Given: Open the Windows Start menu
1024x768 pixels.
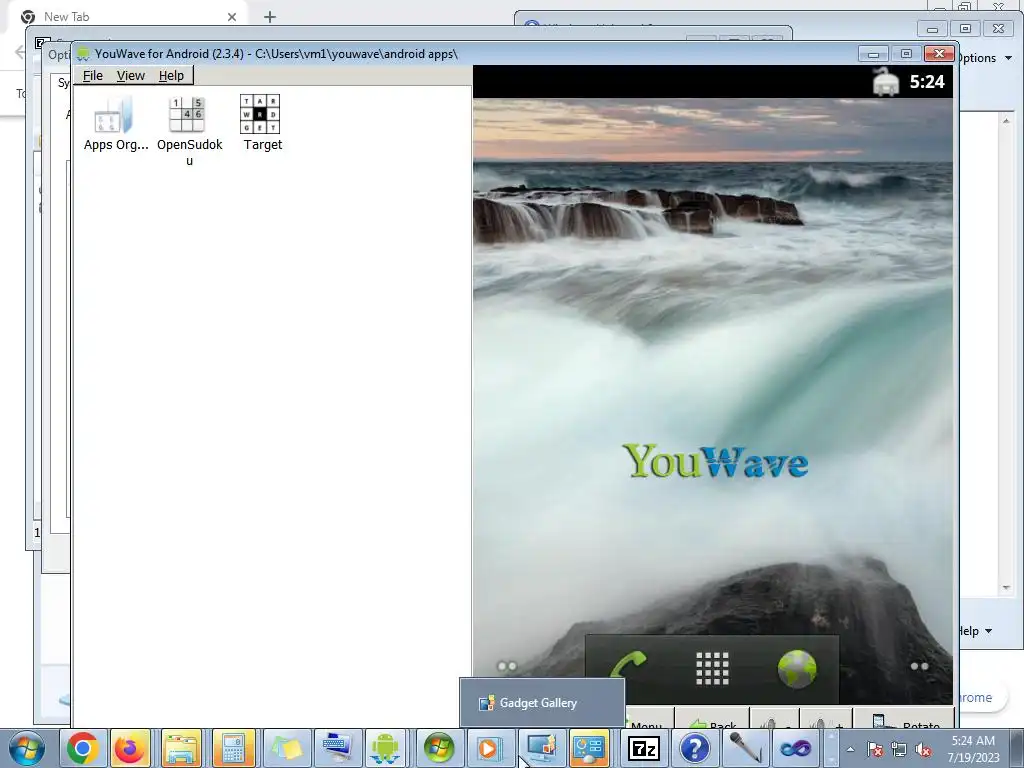Looking at the screenshot, I should [x=27, y=748].
